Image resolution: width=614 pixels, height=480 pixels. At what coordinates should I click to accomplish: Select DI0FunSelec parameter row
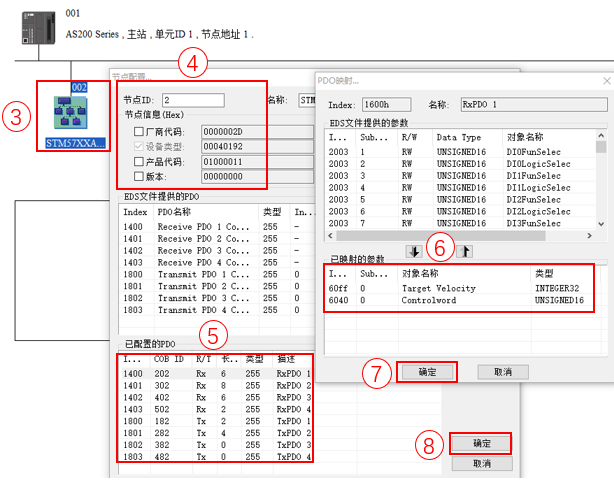point(460,152)
